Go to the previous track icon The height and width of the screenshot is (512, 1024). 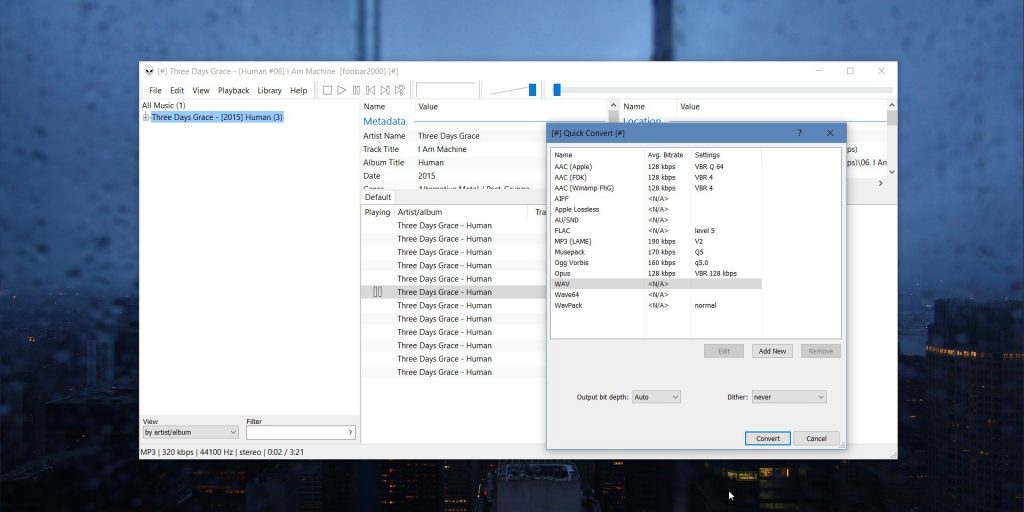(x=370, y=90)
